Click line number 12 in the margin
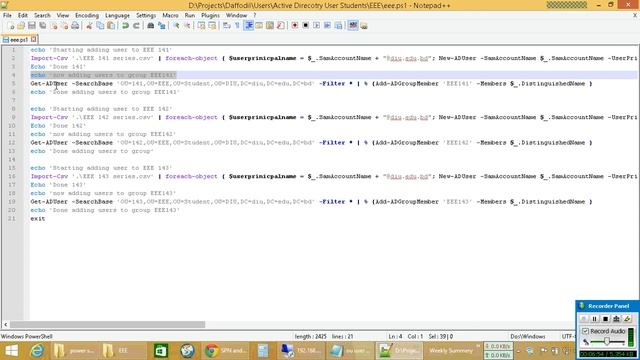The image size is (640, 360). (11, 142)
